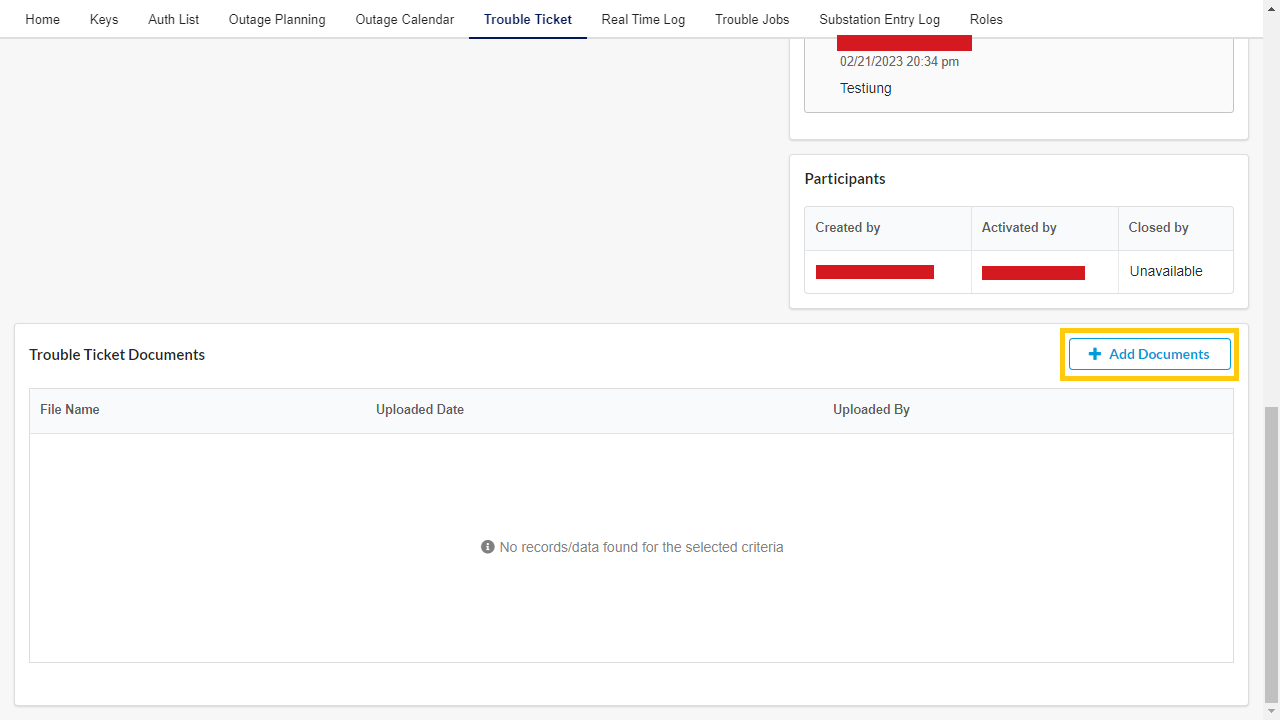Click the Unavailable cell under Closed by
This screenshot has height=720, width=1280.
(x=1166, y=271)
